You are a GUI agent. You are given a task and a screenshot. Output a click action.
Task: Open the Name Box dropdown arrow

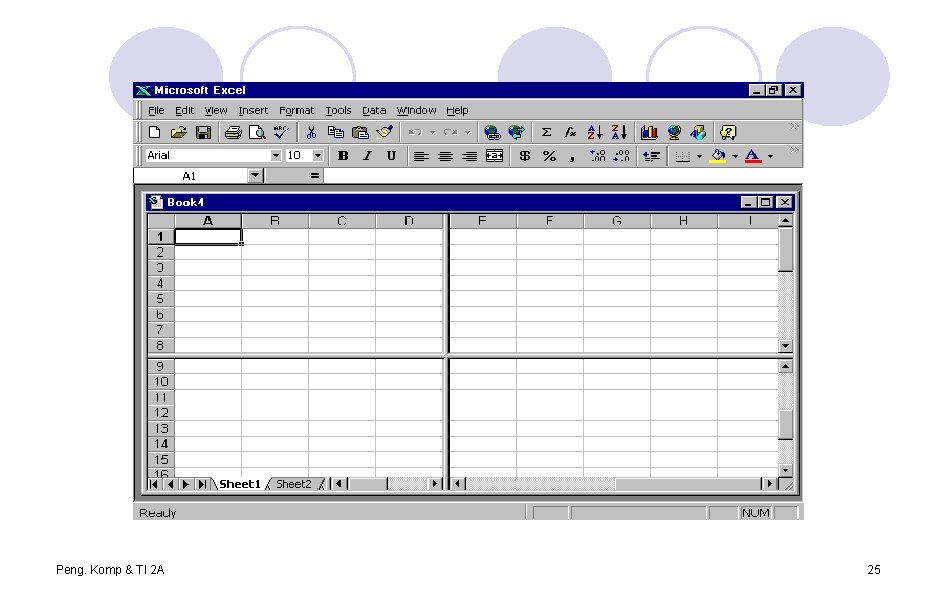coord(255,176)
